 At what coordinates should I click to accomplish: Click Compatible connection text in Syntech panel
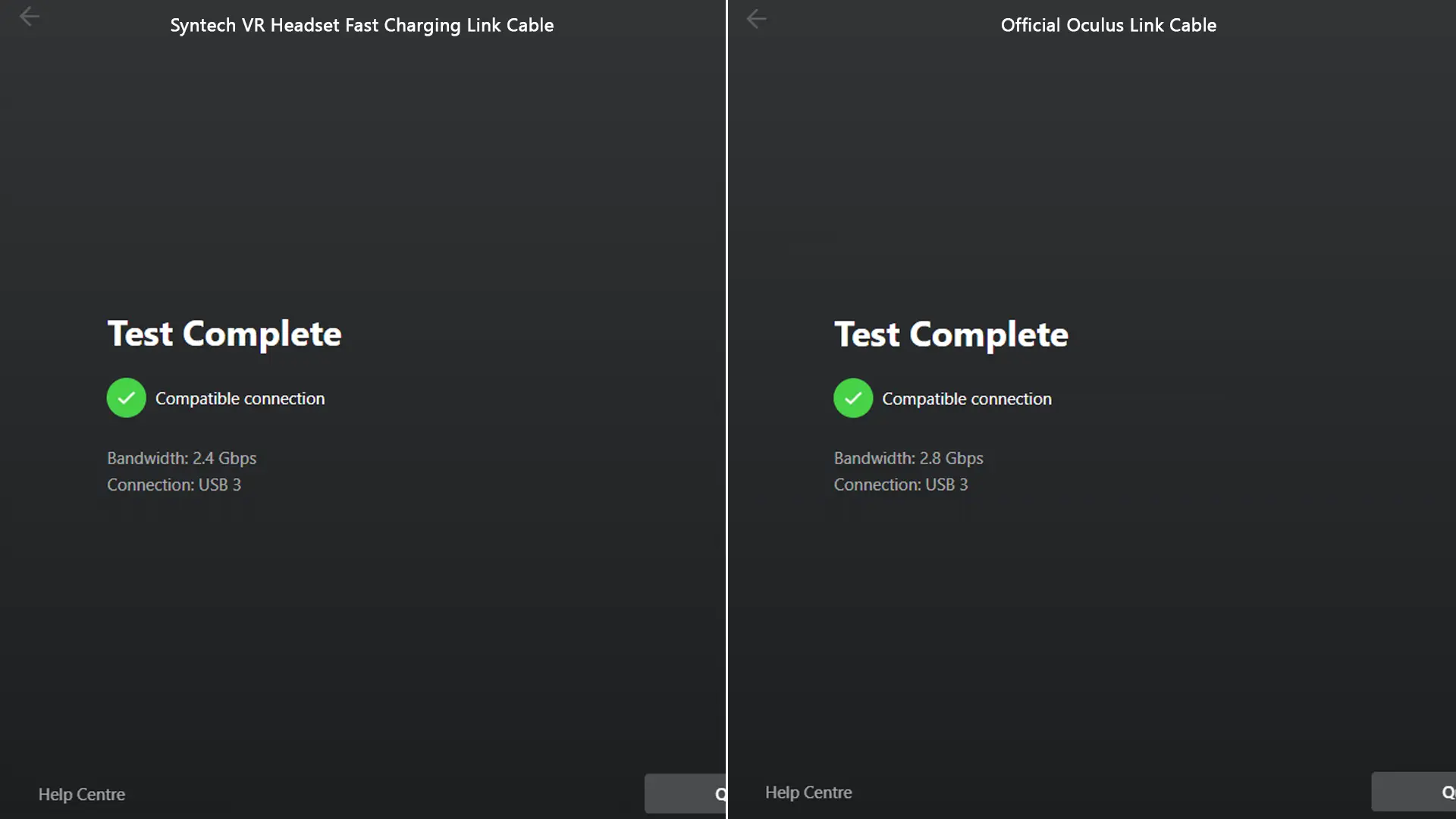click(240, 399)
